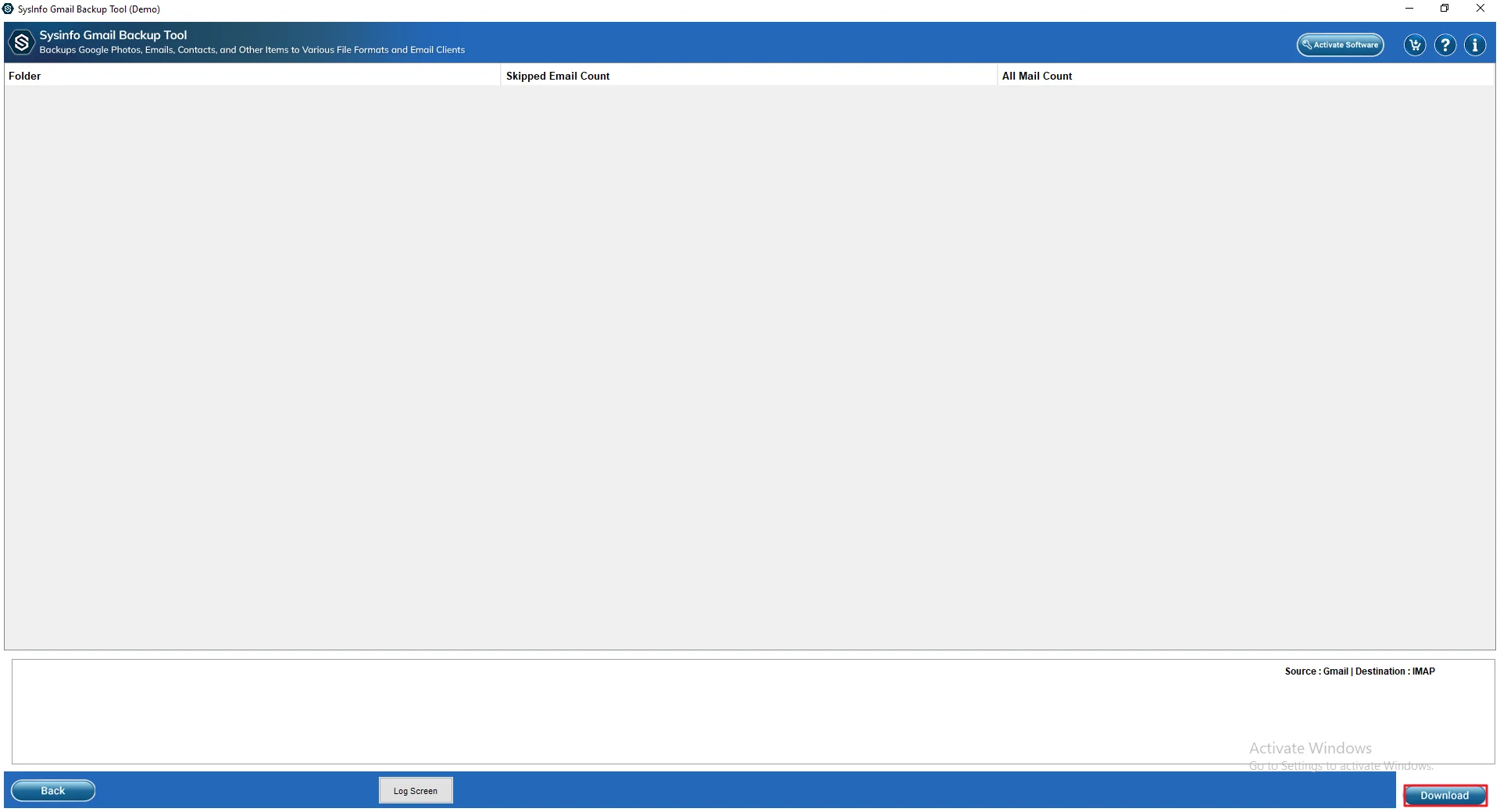The image size is (1500, 812).
Task: Go back with the Back button
Action: click(53, 790)
